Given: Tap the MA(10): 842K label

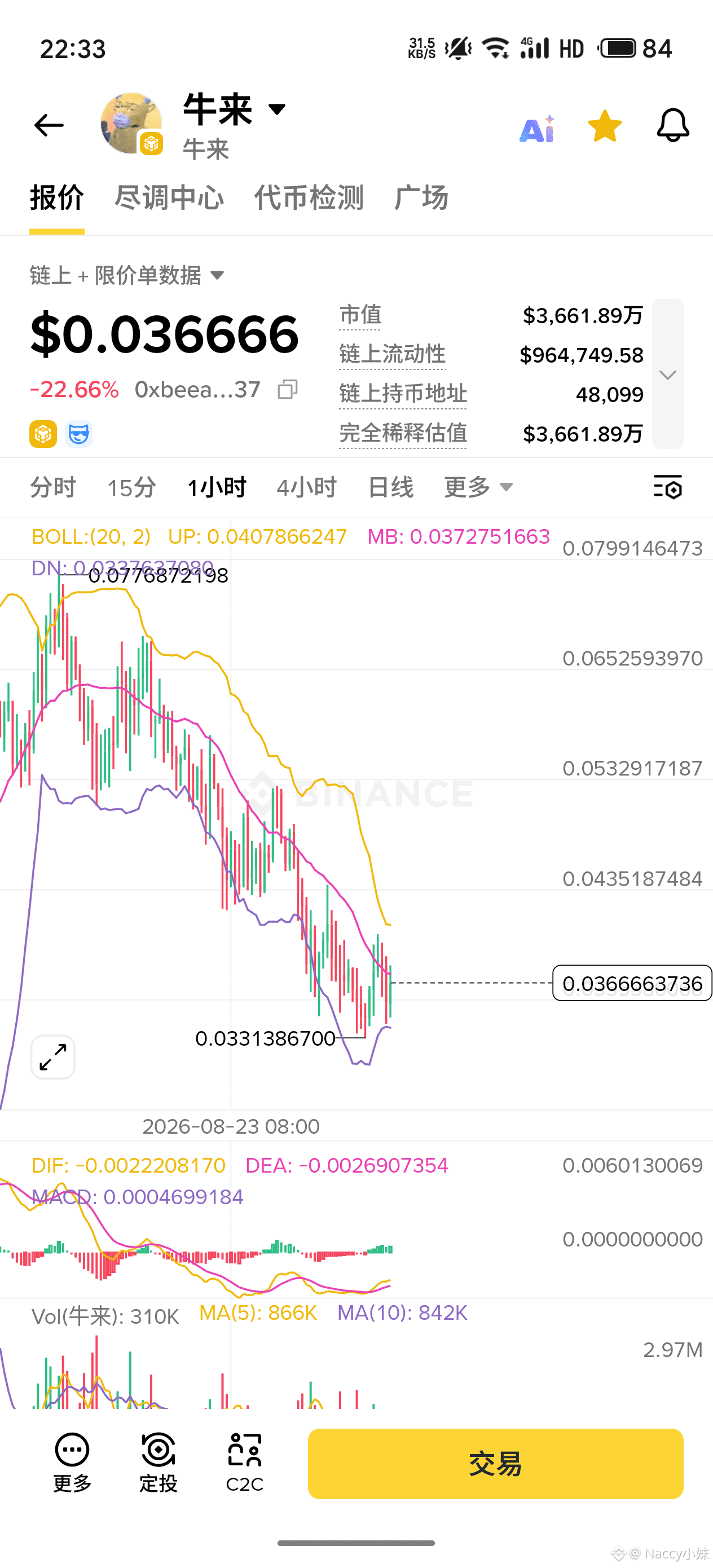Looking at the screenshot, I should (x=402, y=1312).
